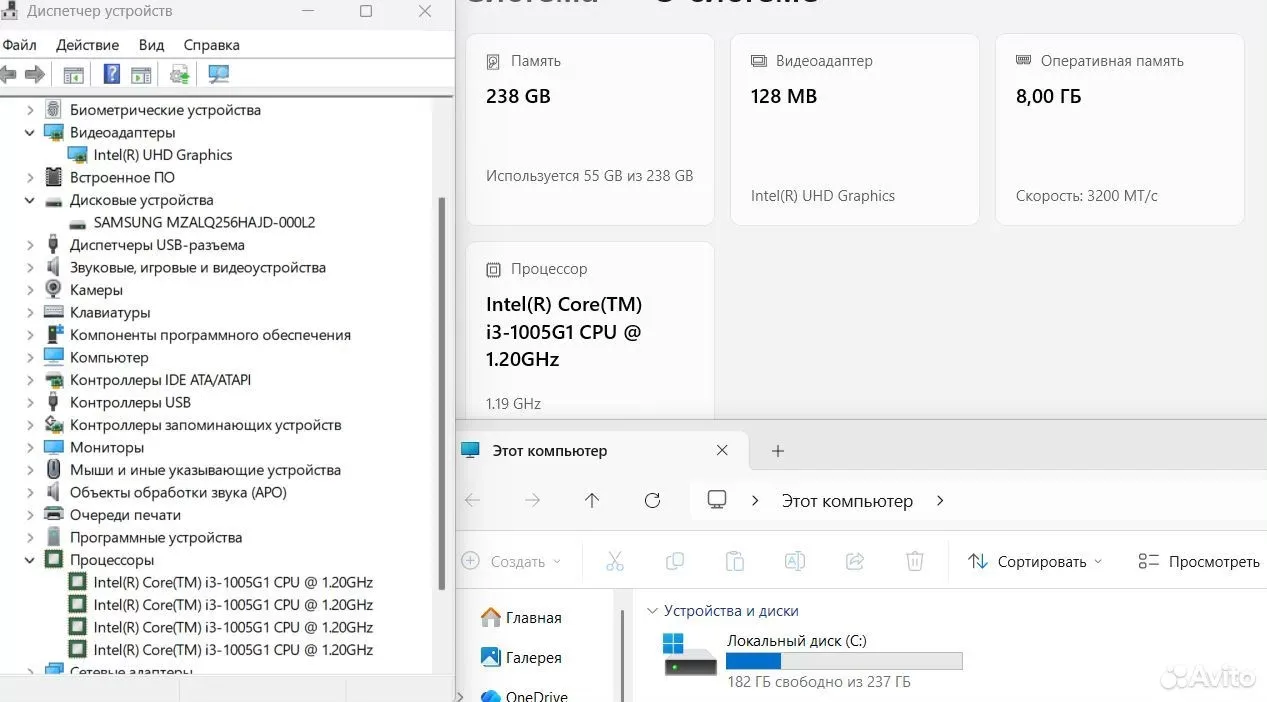Expand Встроенное ПО node
The height and width of the screenshot is (702, 1267).
(30, 177)
